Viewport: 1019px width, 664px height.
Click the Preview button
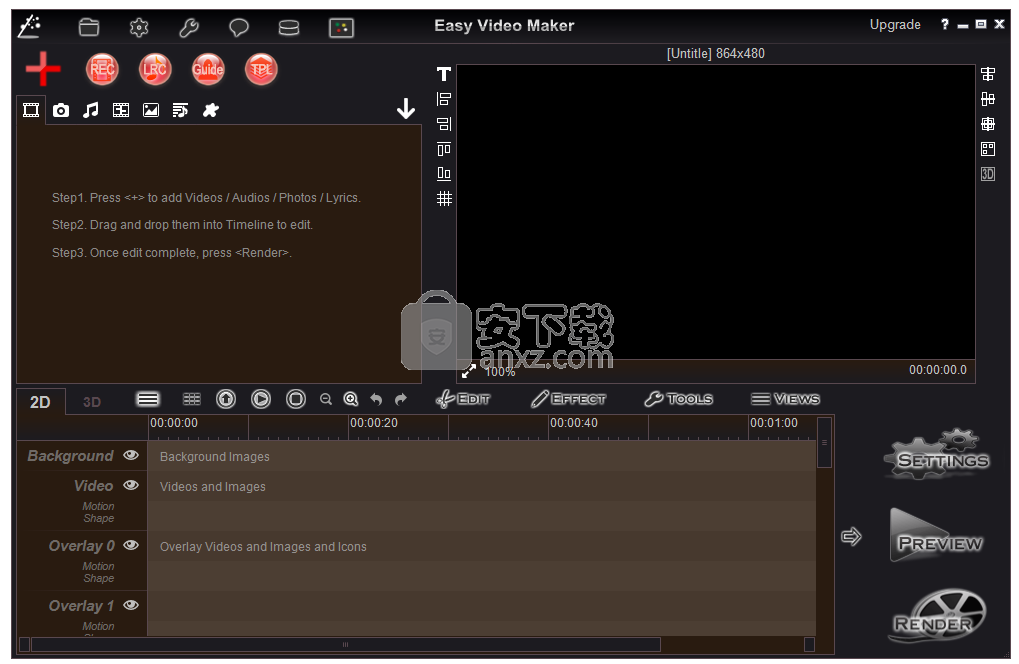pyautogui.click(x=936, y=536)
